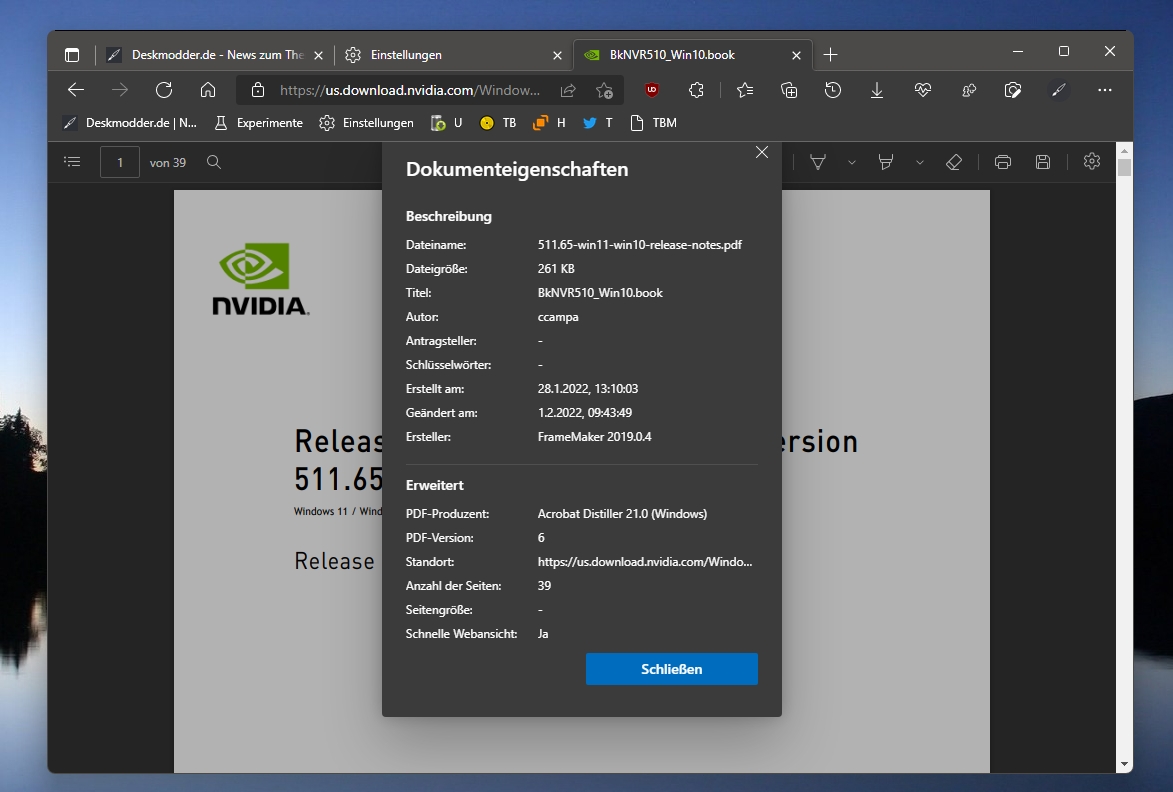
Task: Click the Schließen button
Action: (672, 669)
